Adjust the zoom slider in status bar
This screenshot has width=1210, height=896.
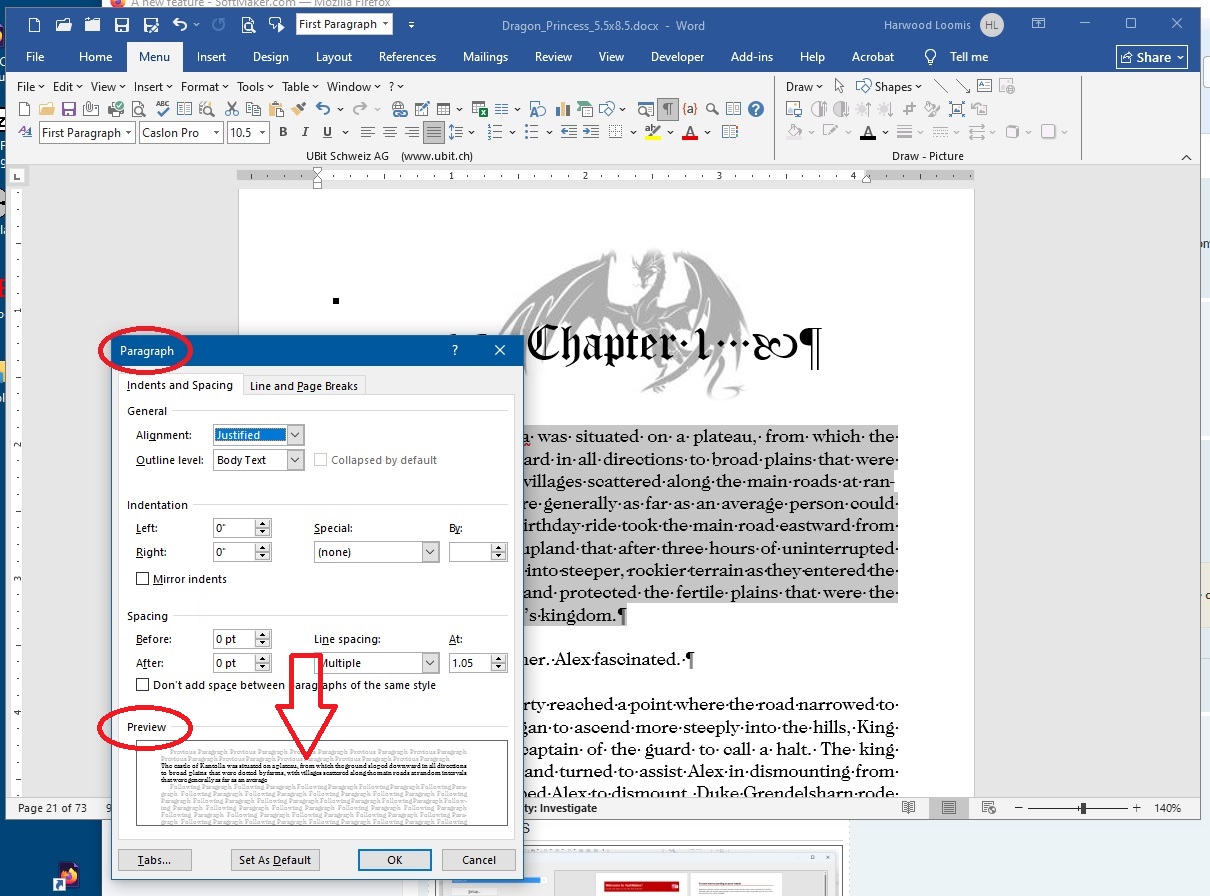point(1082,807)
